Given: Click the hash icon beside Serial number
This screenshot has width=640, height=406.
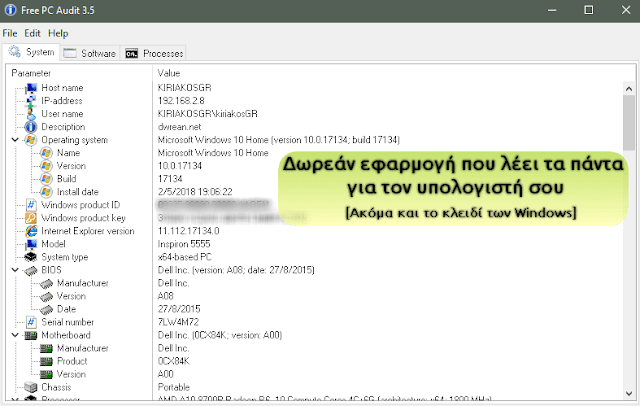Looking at the screenshot, I should click(31, 322).
